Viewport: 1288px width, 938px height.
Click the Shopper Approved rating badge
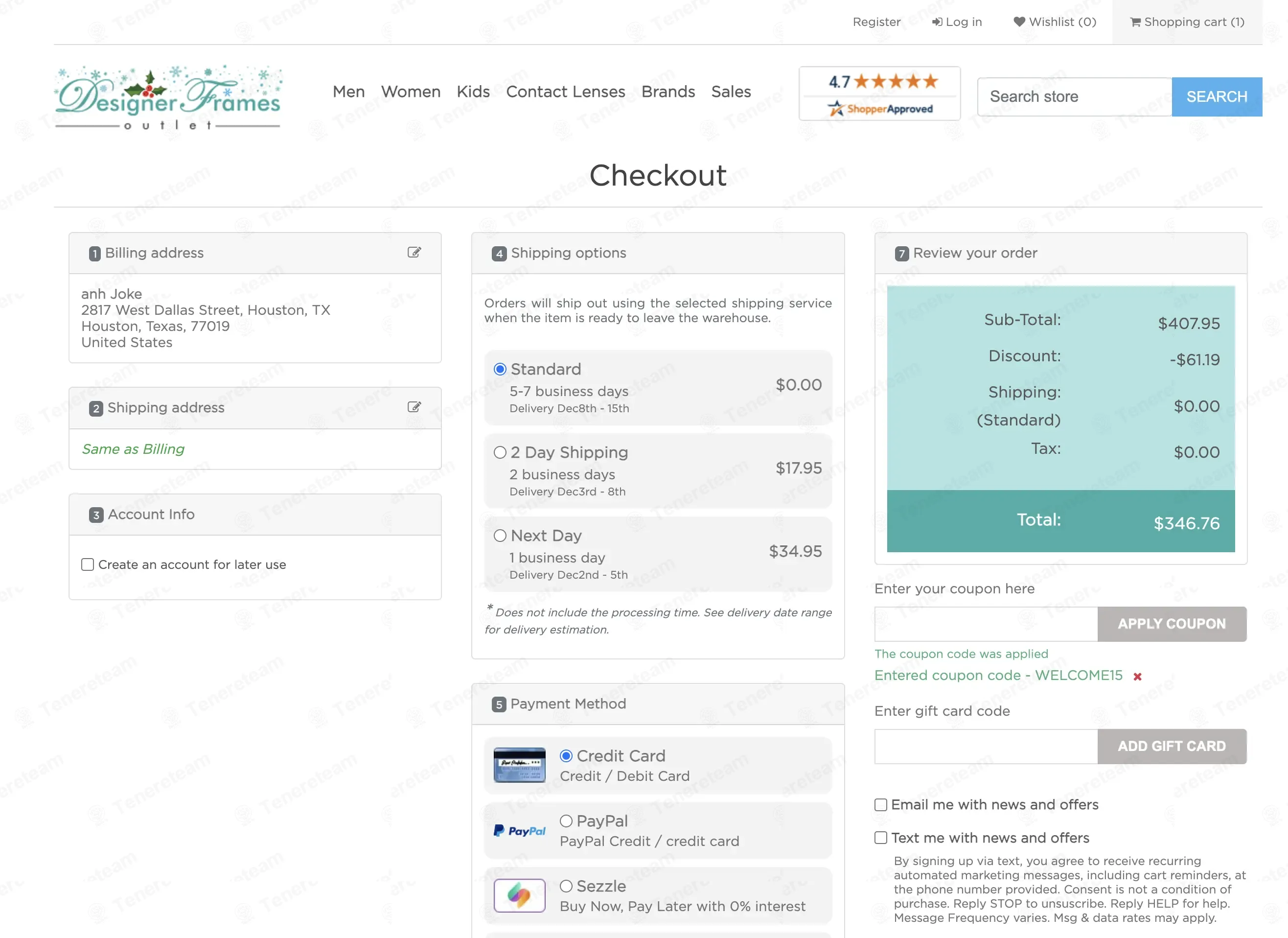pos(879,94)
